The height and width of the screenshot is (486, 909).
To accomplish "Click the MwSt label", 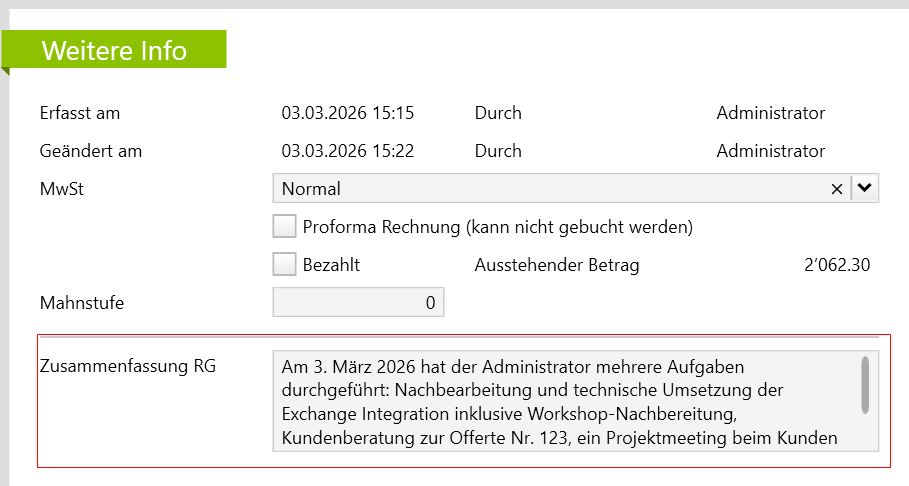I will tap(61, 189).
